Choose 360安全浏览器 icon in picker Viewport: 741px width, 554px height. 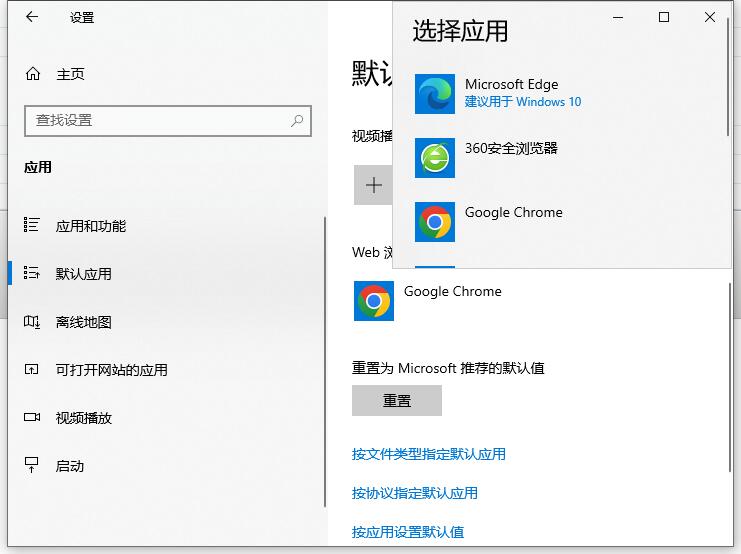pyautogui.click(x=435, y=158)
